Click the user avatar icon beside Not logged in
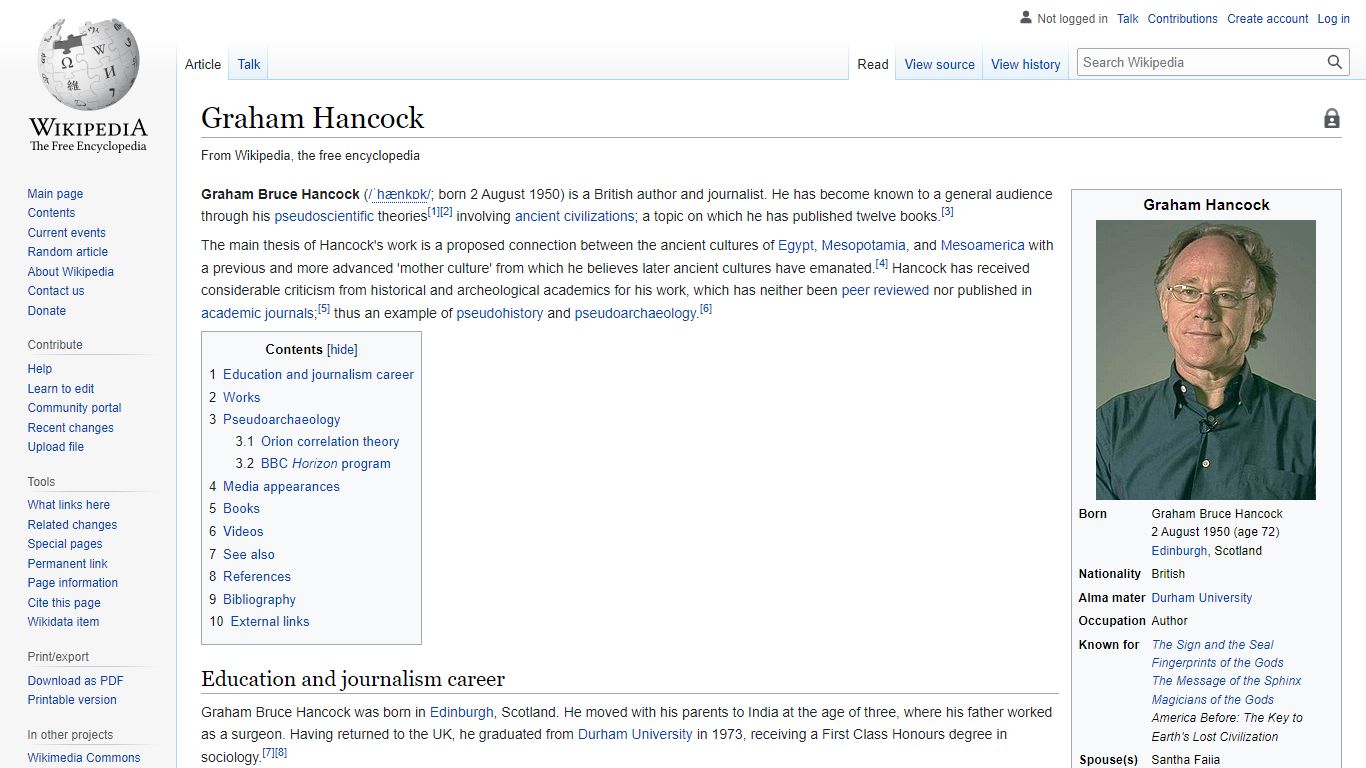The width and height of the screenshot is (1366, 768). point(1025,18)
